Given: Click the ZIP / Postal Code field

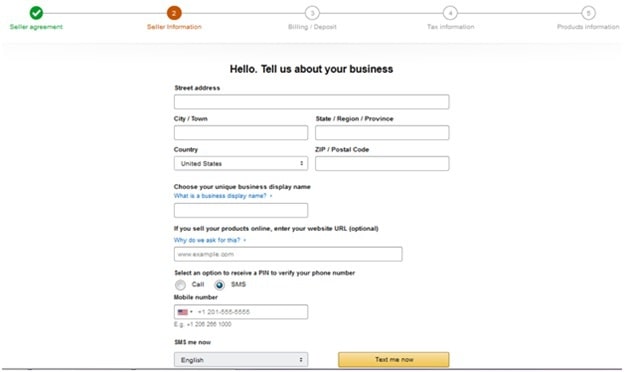Looking at the screenshot, I should [382, 164].
